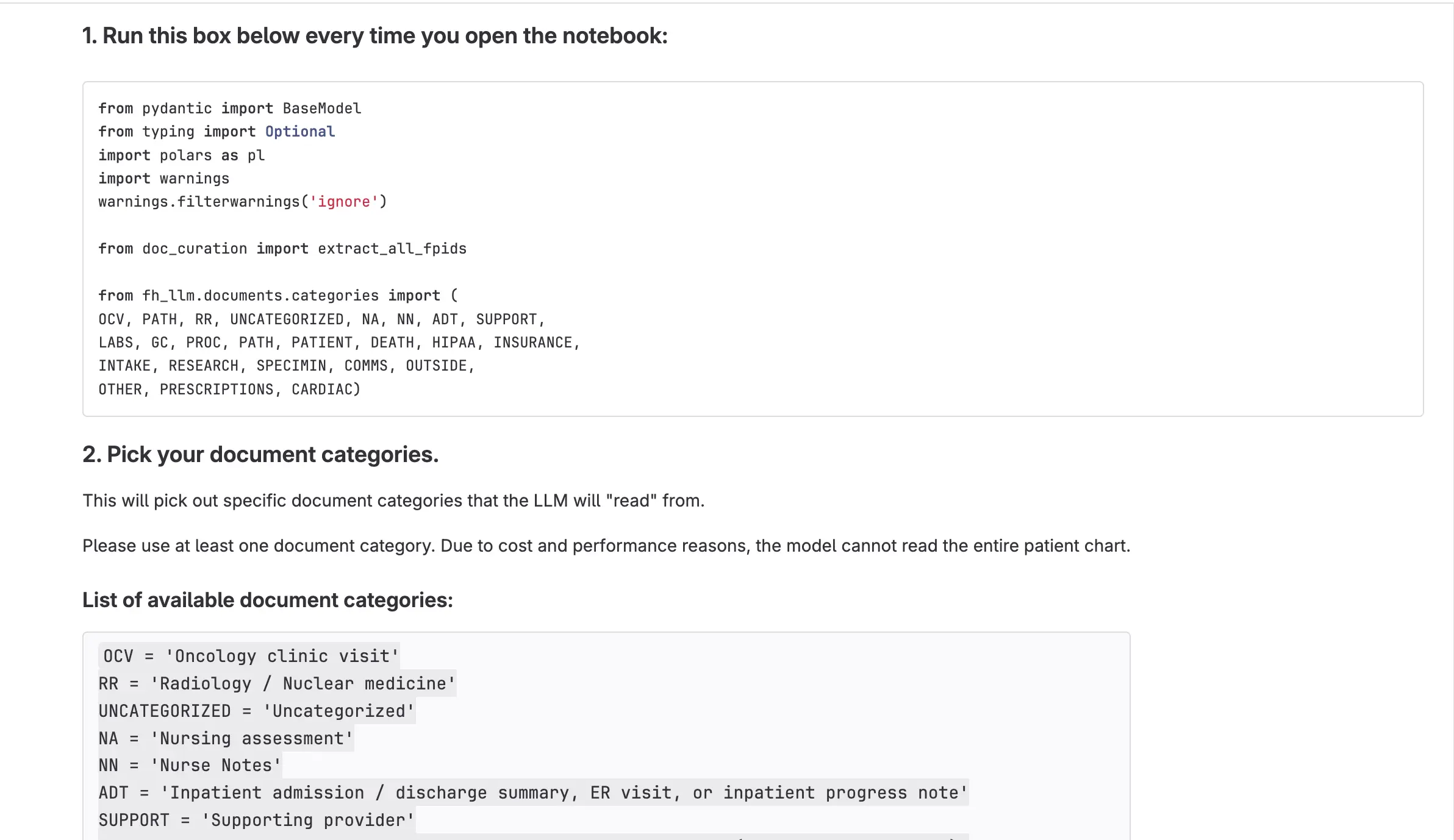Click the OCV = 'Oncology clinic visit' line
Image resolution: width=1454 pixels, height=840 pixels.
click(250, 656)
